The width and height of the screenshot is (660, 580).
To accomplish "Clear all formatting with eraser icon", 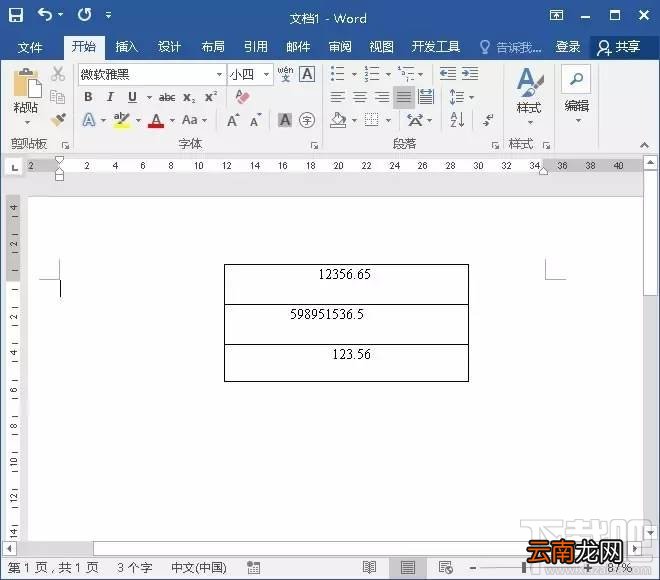I will coord(242,97).
